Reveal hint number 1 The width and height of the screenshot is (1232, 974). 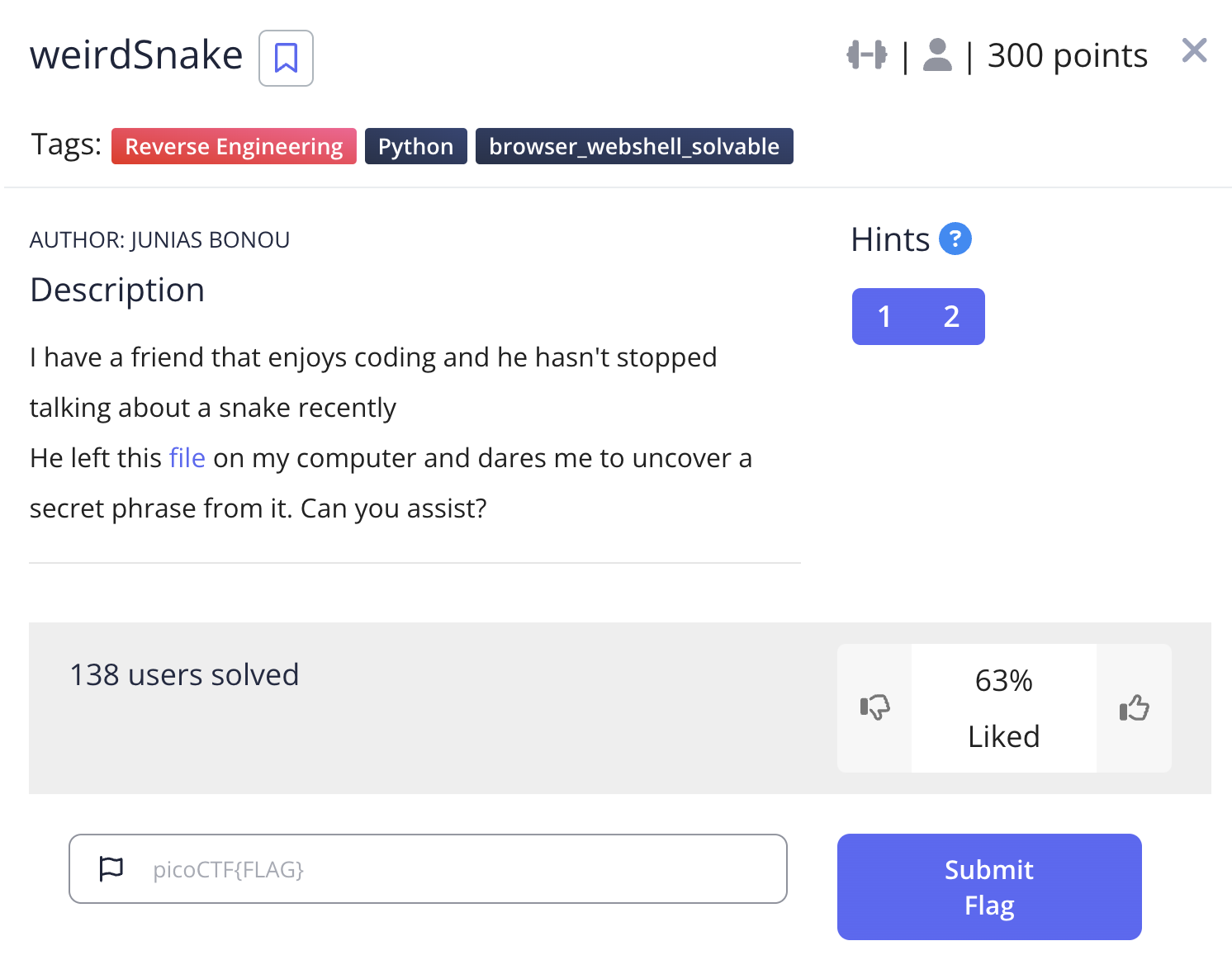(884, 316)
